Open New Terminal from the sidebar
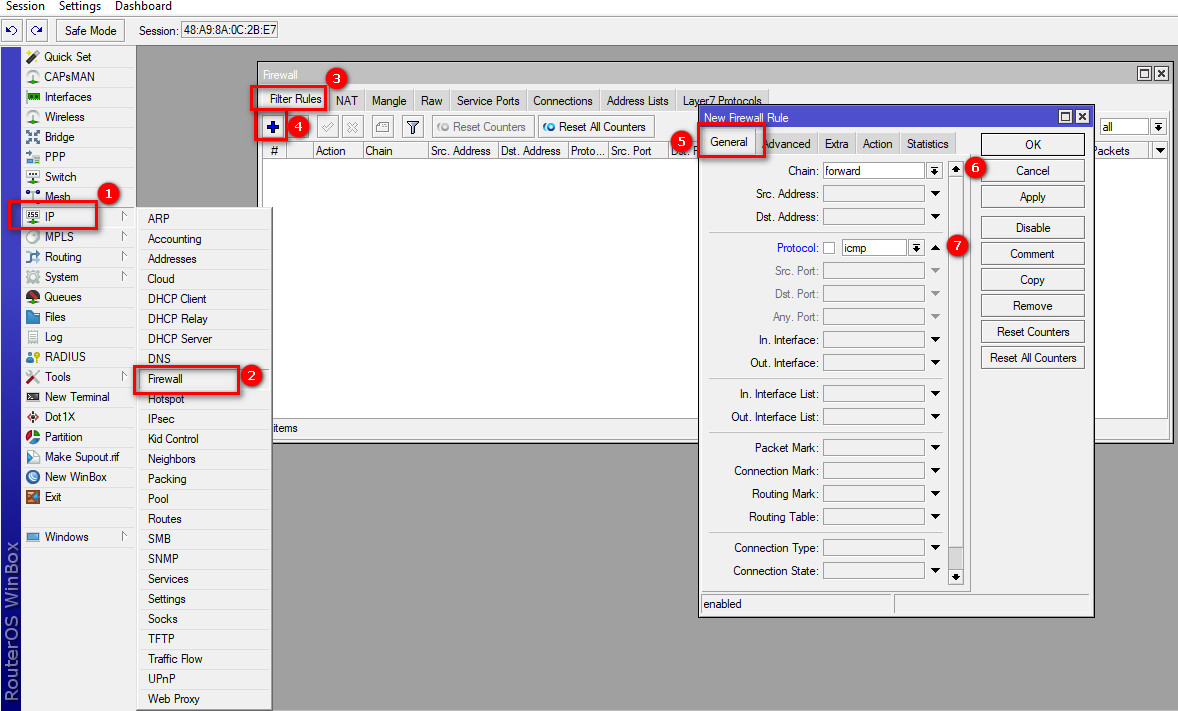The image size is (1178, 711). coord(77,397)
